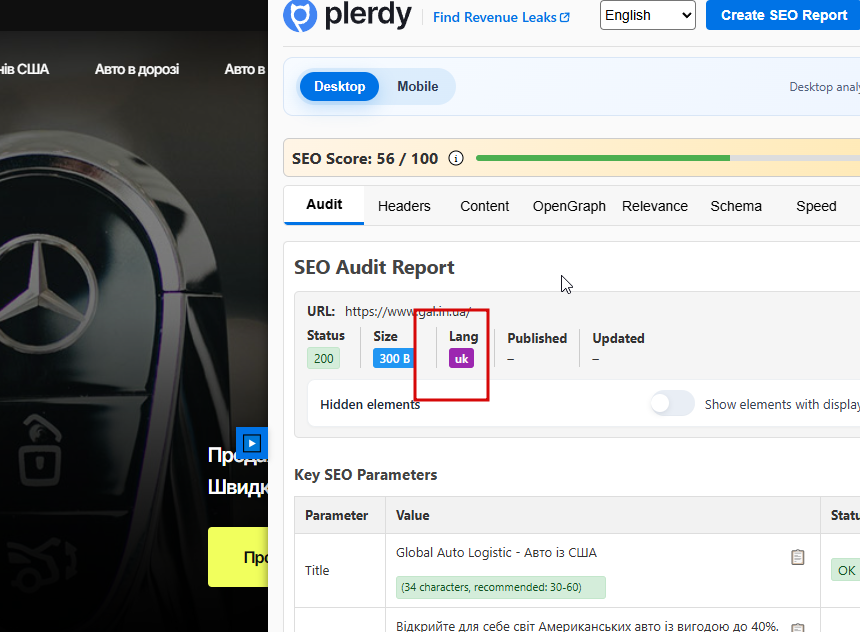Image resolution: width=860 pixels, height=632 pixels.
Task: Click the blue video play icon
Action: pos(252,443)
